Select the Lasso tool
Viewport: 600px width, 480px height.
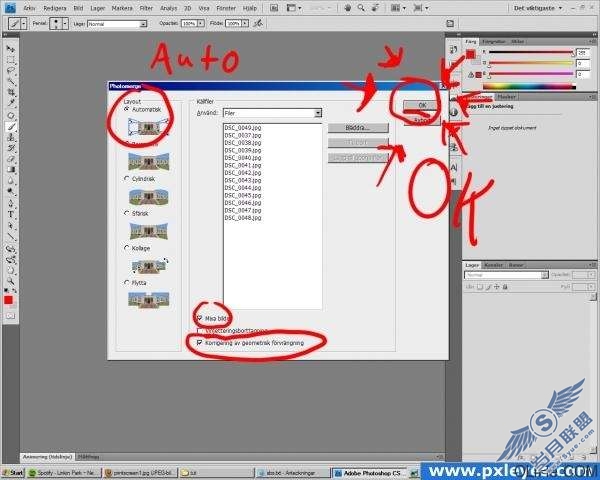pos(10,70)
